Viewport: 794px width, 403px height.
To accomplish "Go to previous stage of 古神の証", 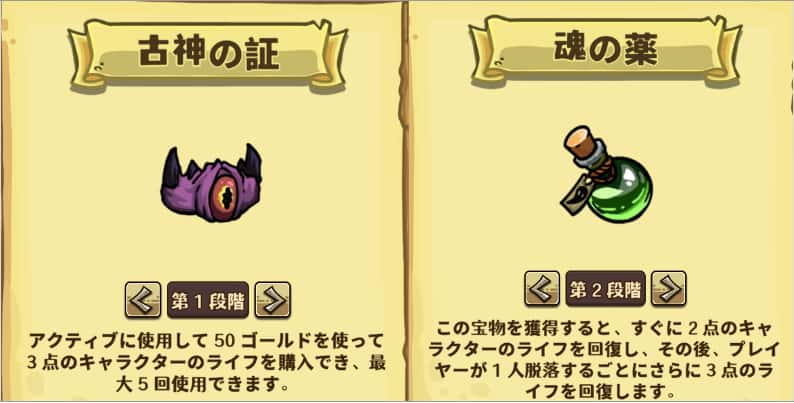I will 143,300.
